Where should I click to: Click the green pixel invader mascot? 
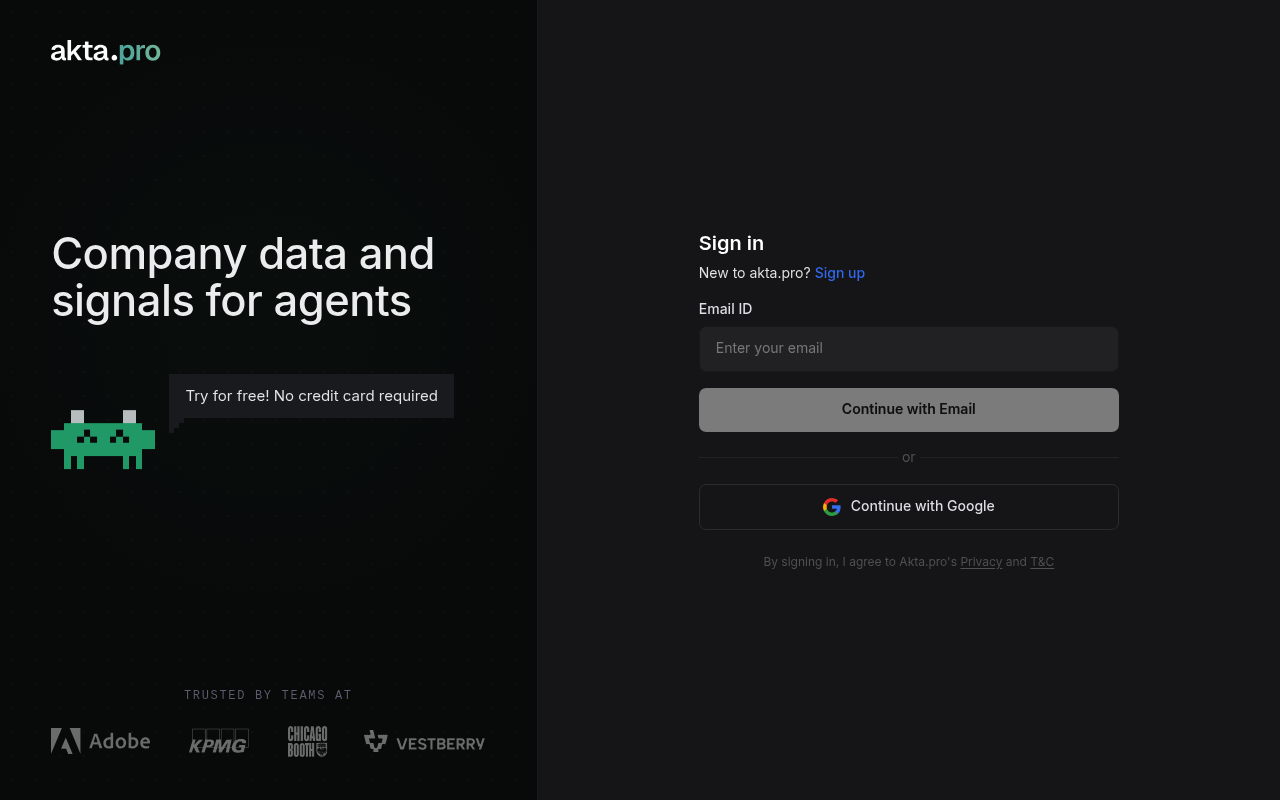pyautogui.click(x=103, y=439)
